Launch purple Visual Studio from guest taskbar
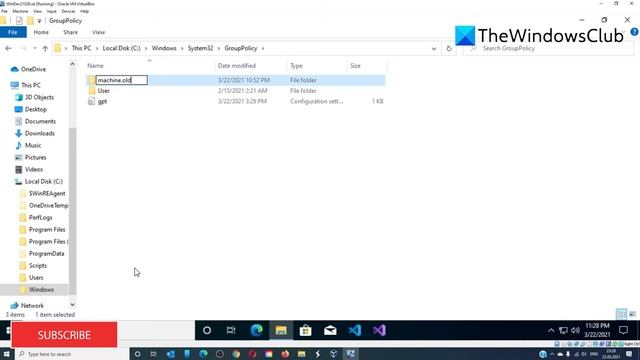The width and height of the screenshot is (640, 360). (x=379, y=331)
